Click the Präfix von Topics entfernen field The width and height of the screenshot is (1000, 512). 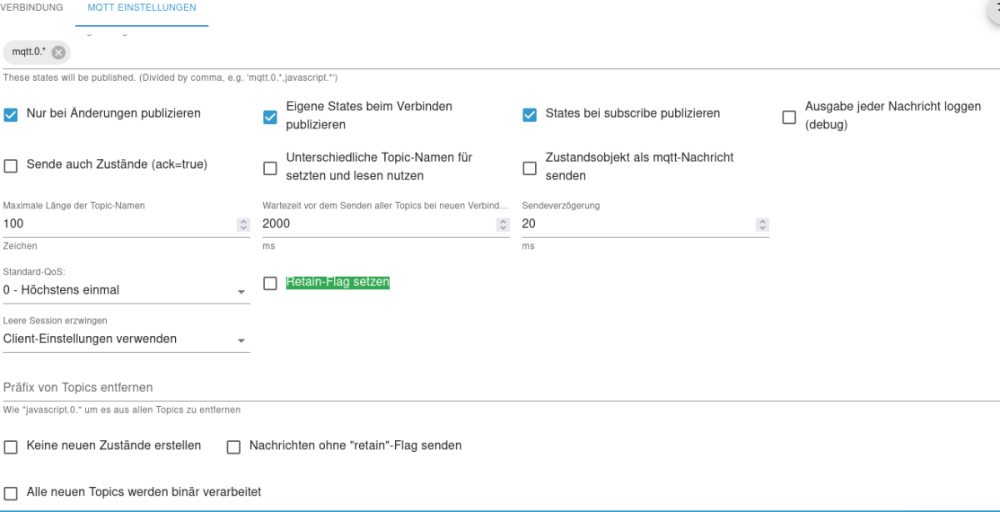(x=500, y=388)
